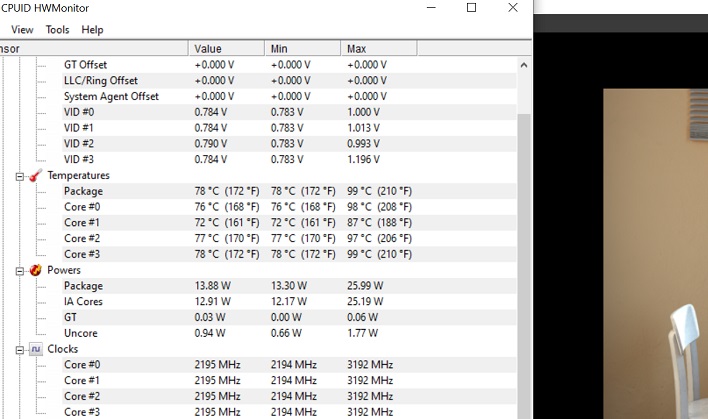Click VID #2 value 0.790 V

pyautogui.click(x=211, y=144)
